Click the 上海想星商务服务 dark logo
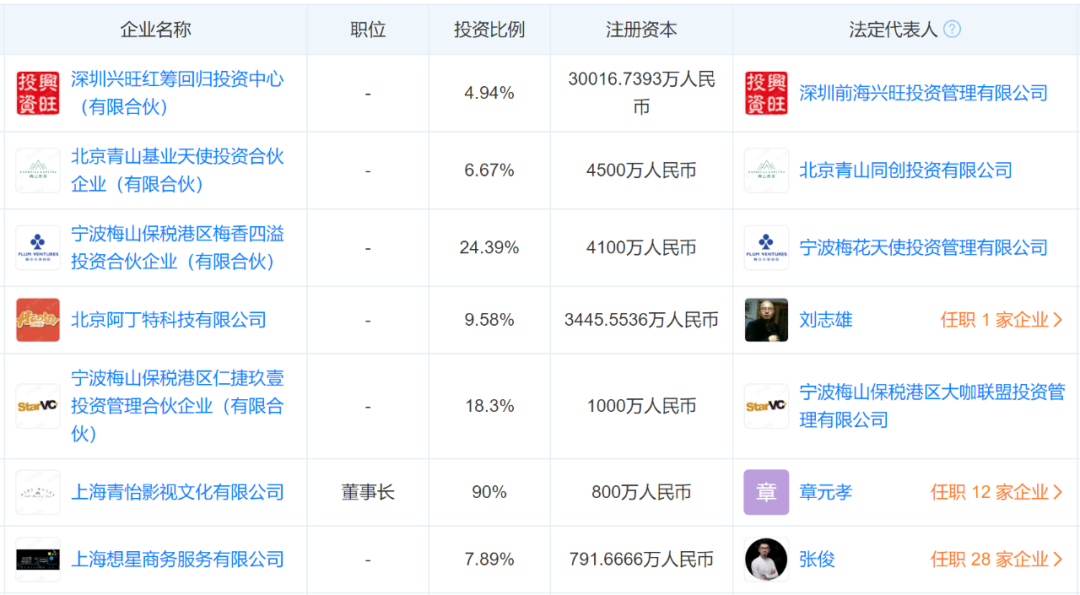 [x=38, y=559]
